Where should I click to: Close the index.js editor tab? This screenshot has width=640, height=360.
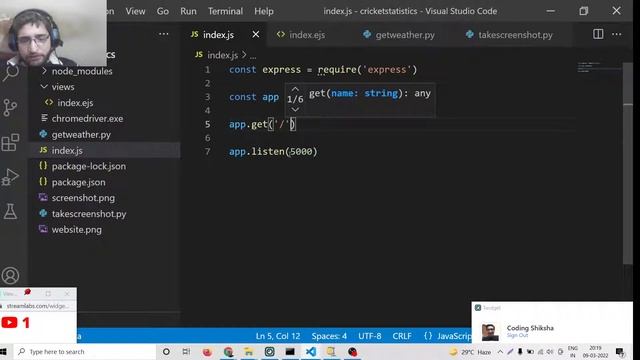click(256, 35)
